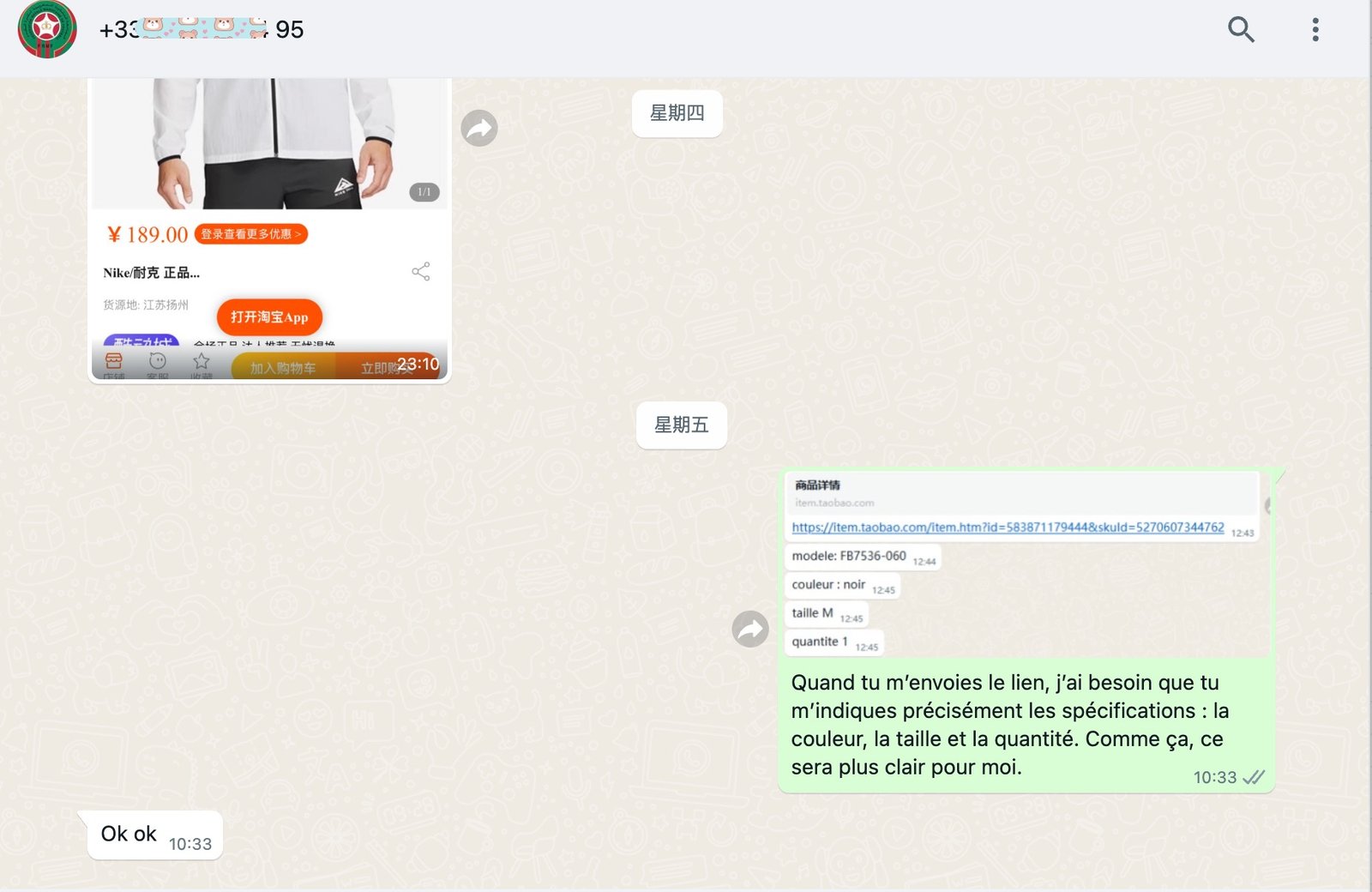Click the share icon on product card
The height and width of the screenshot is (892, 1372).
[x=420, y=272]
